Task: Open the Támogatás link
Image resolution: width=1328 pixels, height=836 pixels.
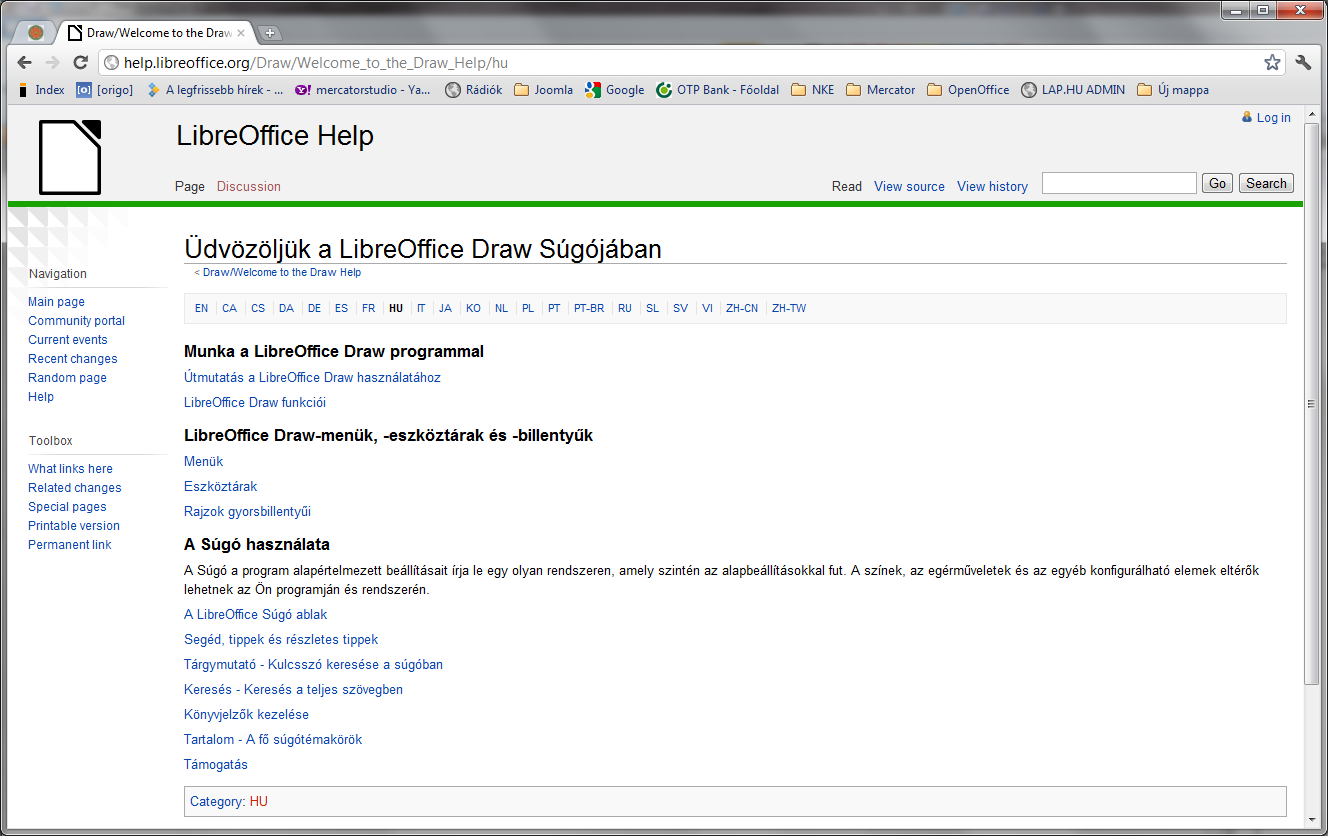Action: pyautogui.click(x=215, y=765)
